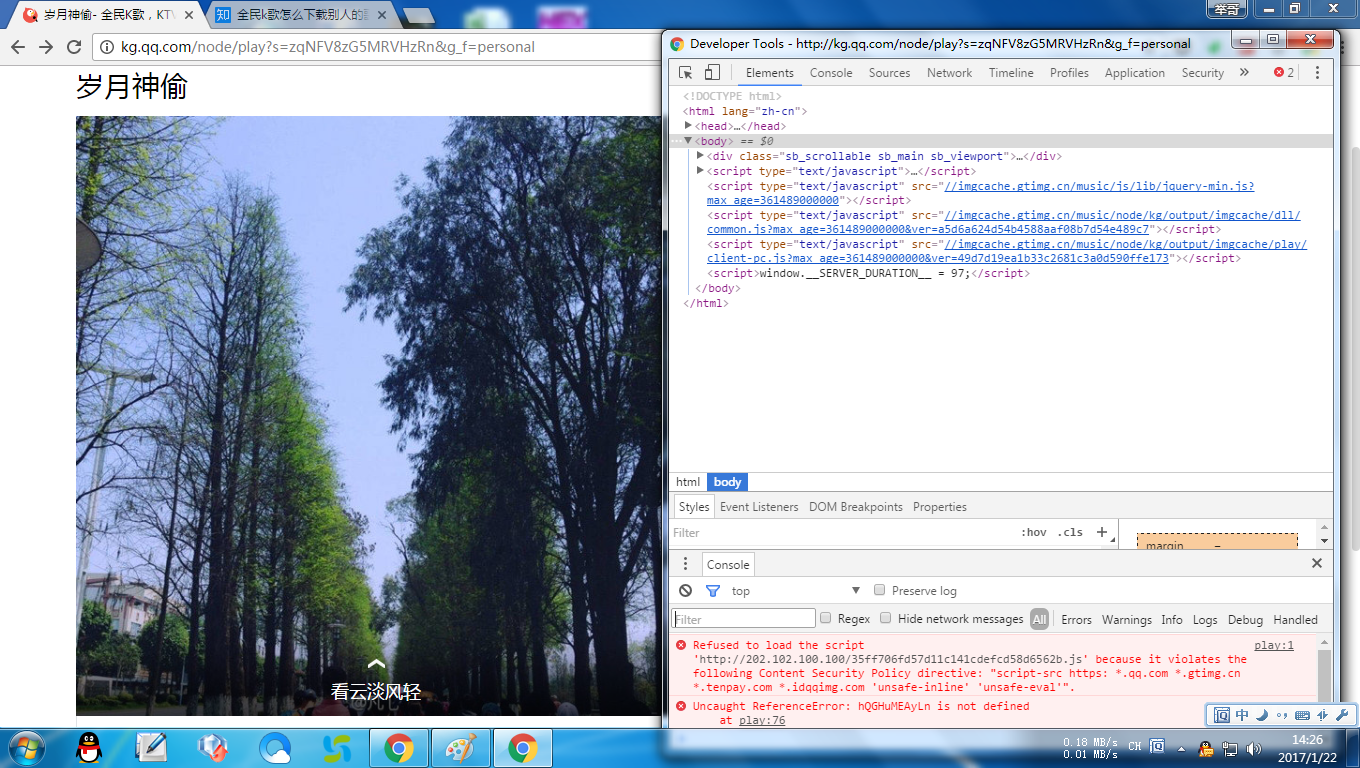Click the browser address bar URL
This screenshot has width=1360, height=768.
328,47
